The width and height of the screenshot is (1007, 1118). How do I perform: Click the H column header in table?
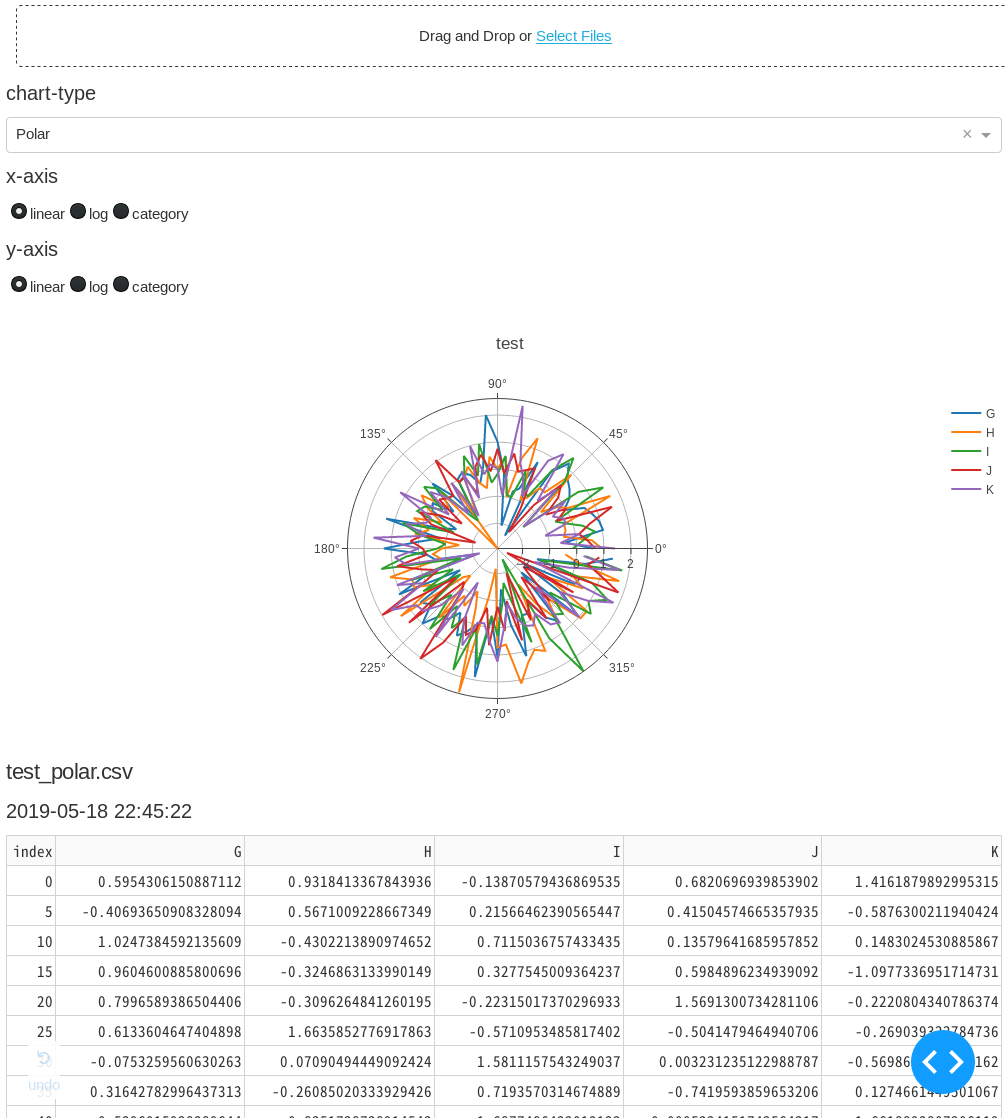(339, 851)
